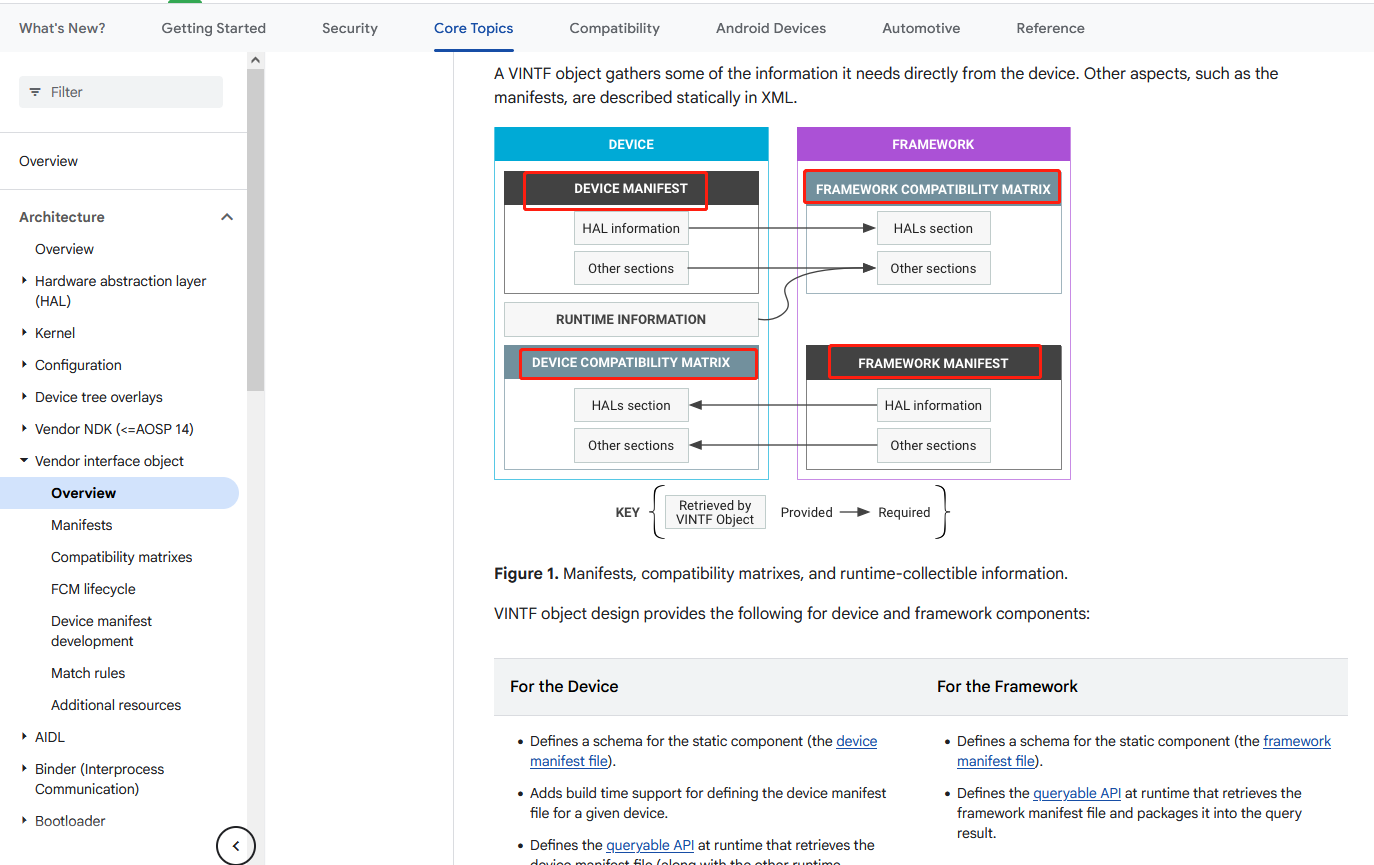The width and height of the screenshot is (1374, 865).
Task: Open the Getting Started tab
Action: 214,28
